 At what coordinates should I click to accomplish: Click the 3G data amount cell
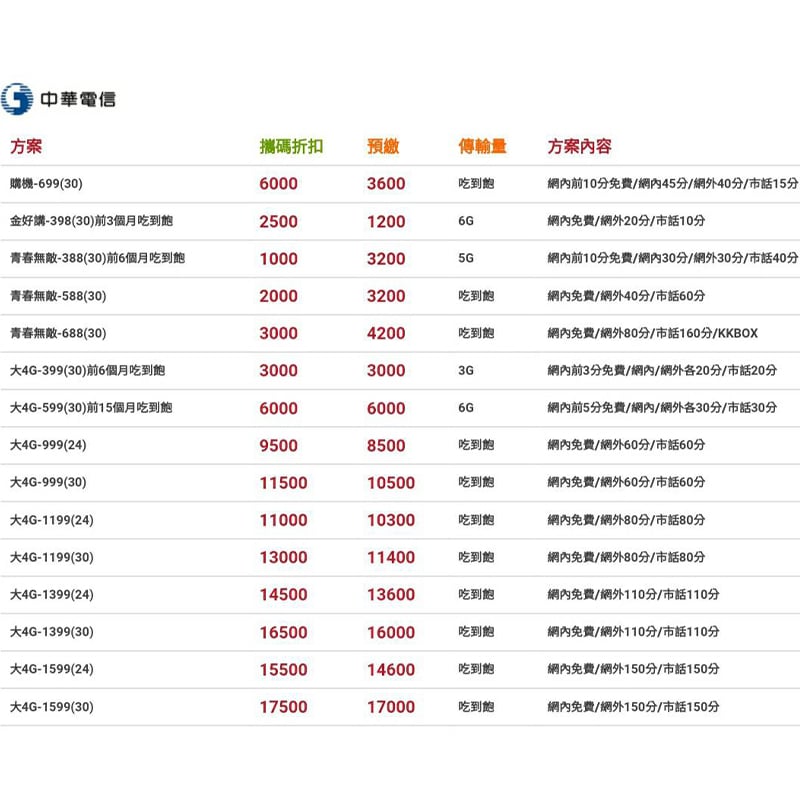coord(466,370)
